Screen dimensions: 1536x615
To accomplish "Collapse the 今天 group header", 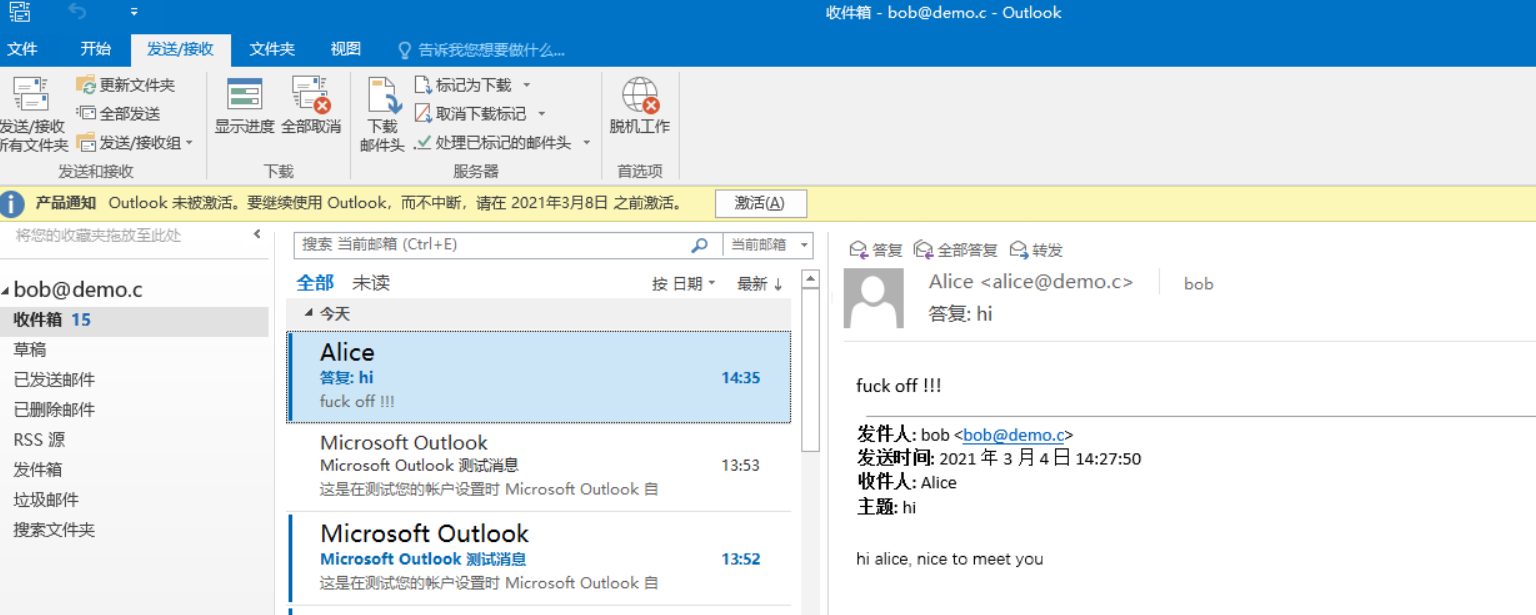I will 309,314.
